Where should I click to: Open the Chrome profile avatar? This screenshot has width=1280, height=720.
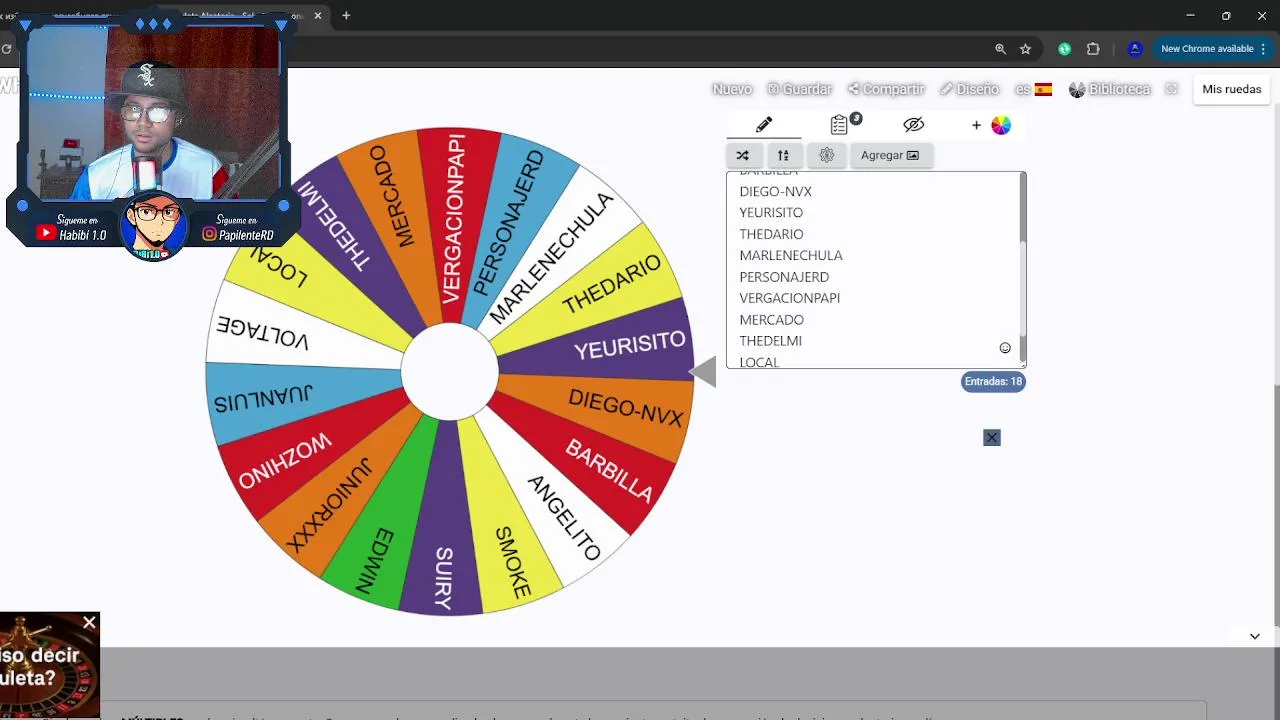point(1135,49)
